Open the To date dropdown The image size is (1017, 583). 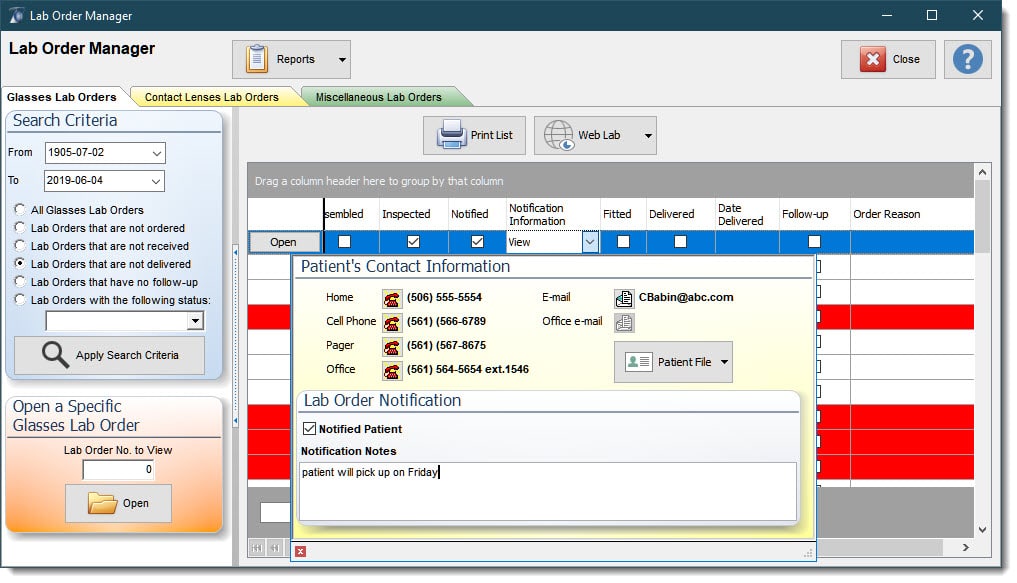point(156,181)
